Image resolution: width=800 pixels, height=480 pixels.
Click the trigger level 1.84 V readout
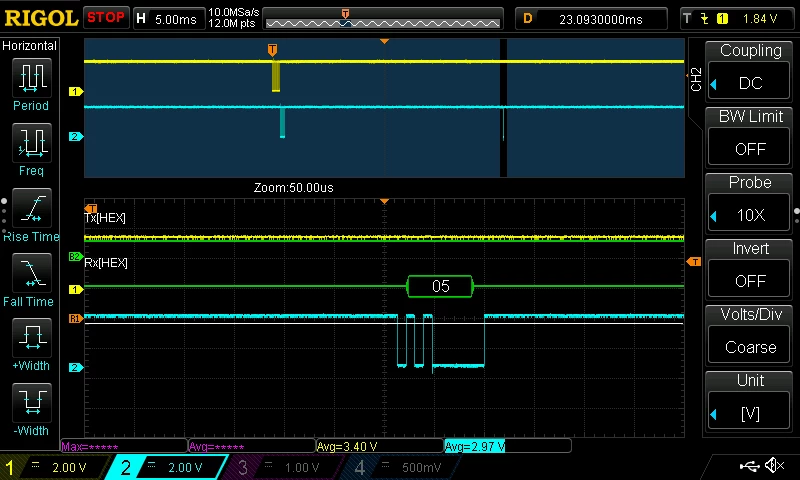click(x=760, y=19)
